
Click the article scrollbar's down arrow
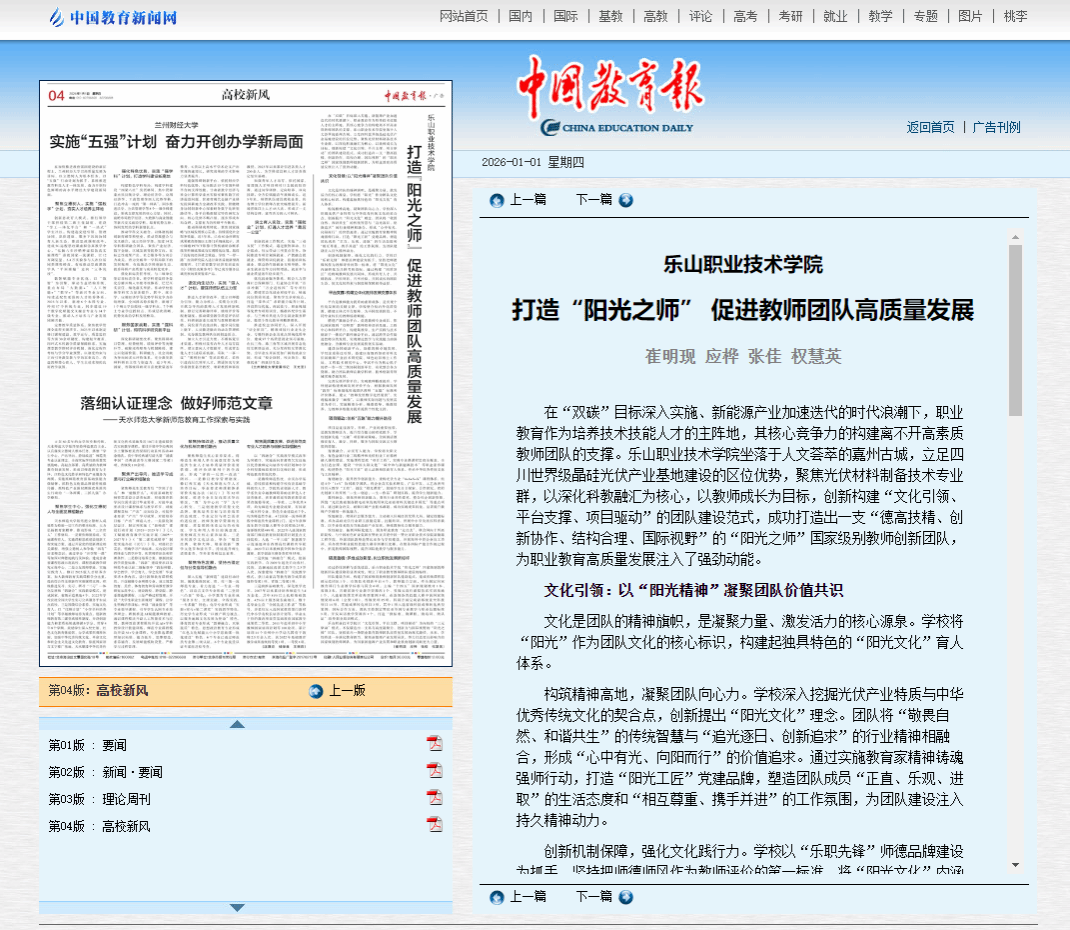coord(1015,865)
